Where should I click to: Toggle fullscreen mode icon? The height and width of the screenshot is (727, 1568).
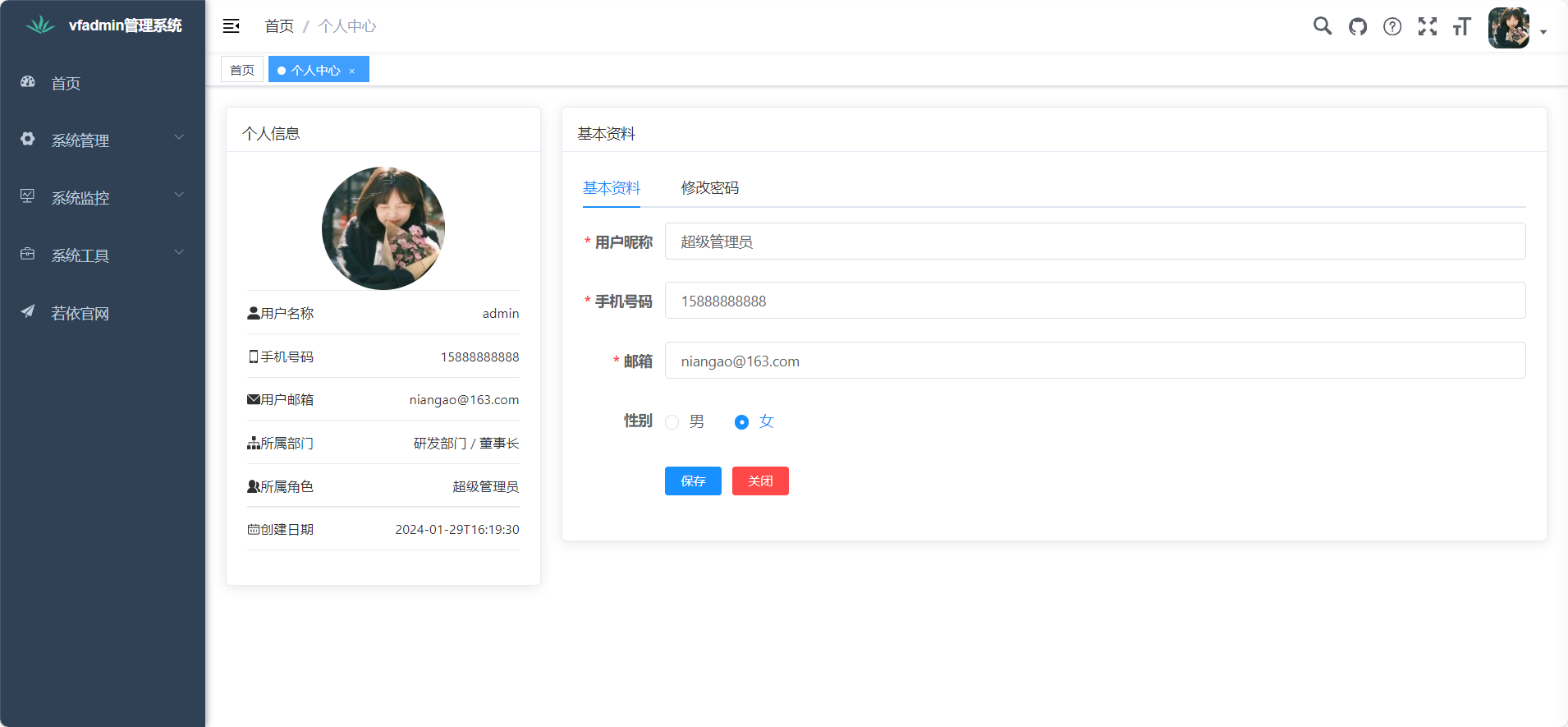(1428, 26)
